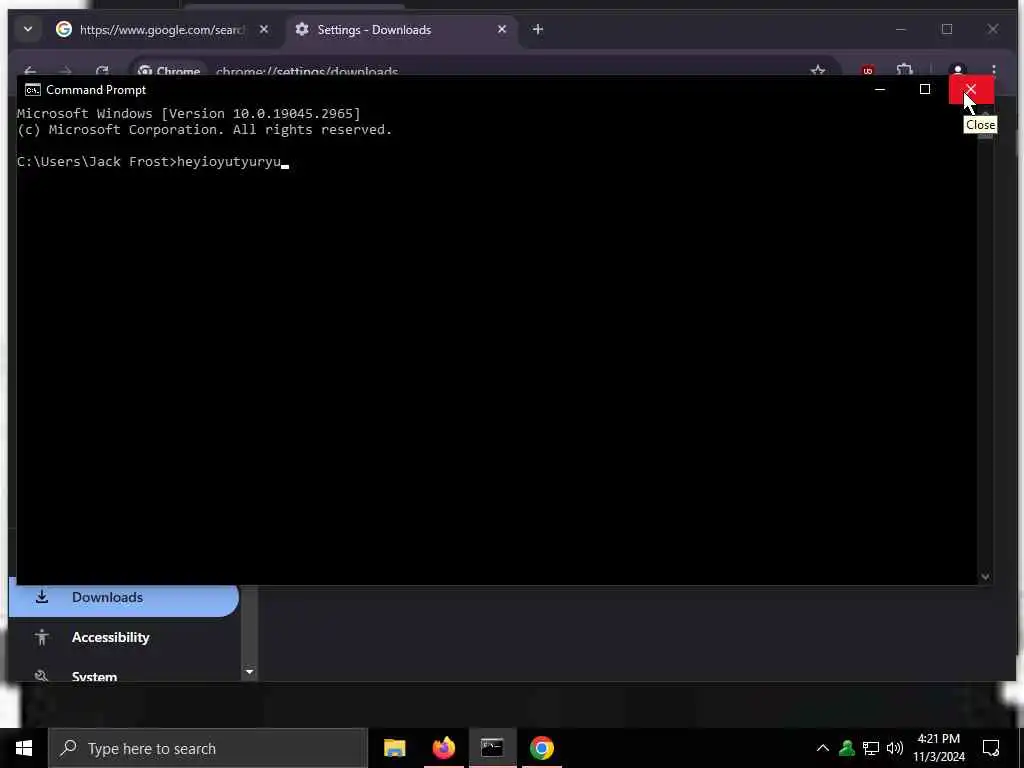
Task: Click the uBlock Origin extension icon in Chrome
Action: tap(868, 71)
